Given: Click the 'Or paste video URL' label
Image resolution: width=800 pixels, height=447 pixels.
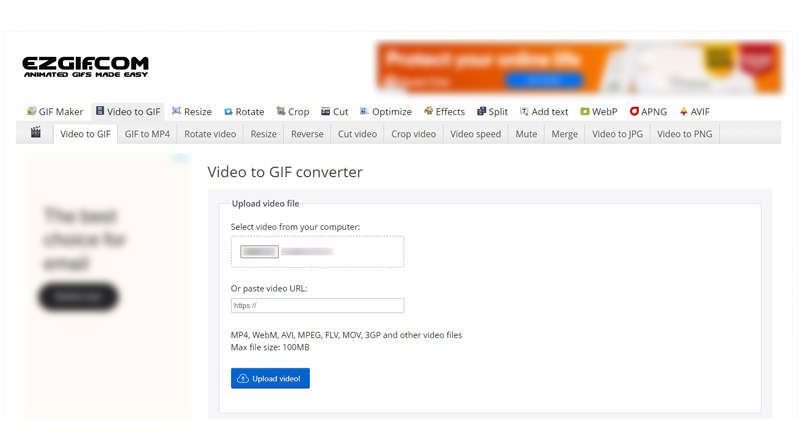Looking at the screenshot, I should (x=269, y=288).
